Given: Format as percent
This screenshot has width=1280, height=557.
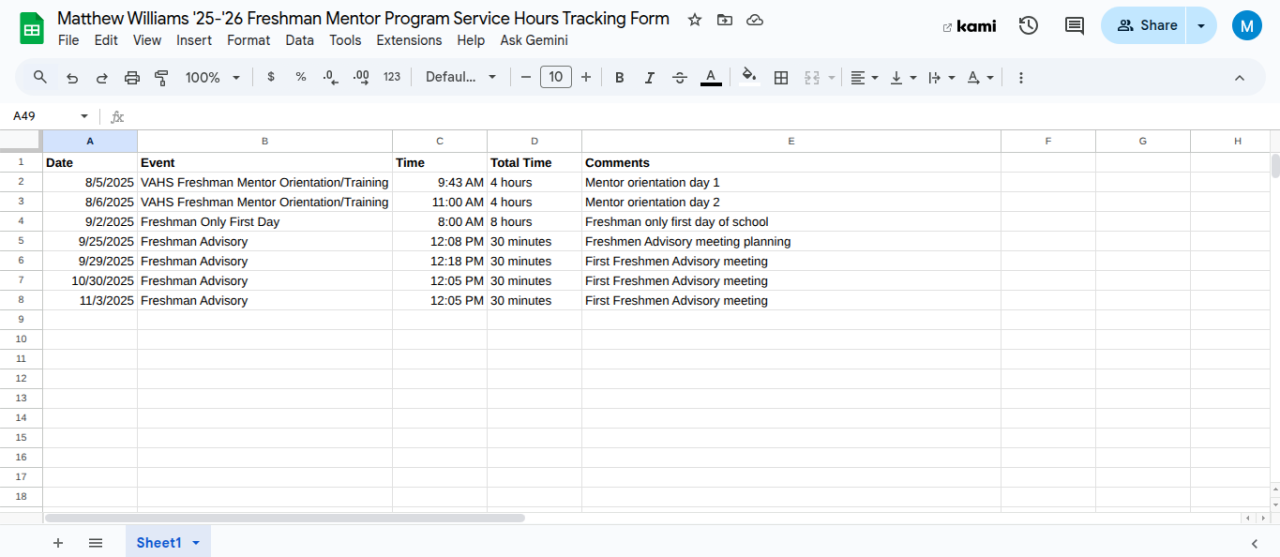Looking at the screenshot, I should pyautogui.click(x=301, y=77).
